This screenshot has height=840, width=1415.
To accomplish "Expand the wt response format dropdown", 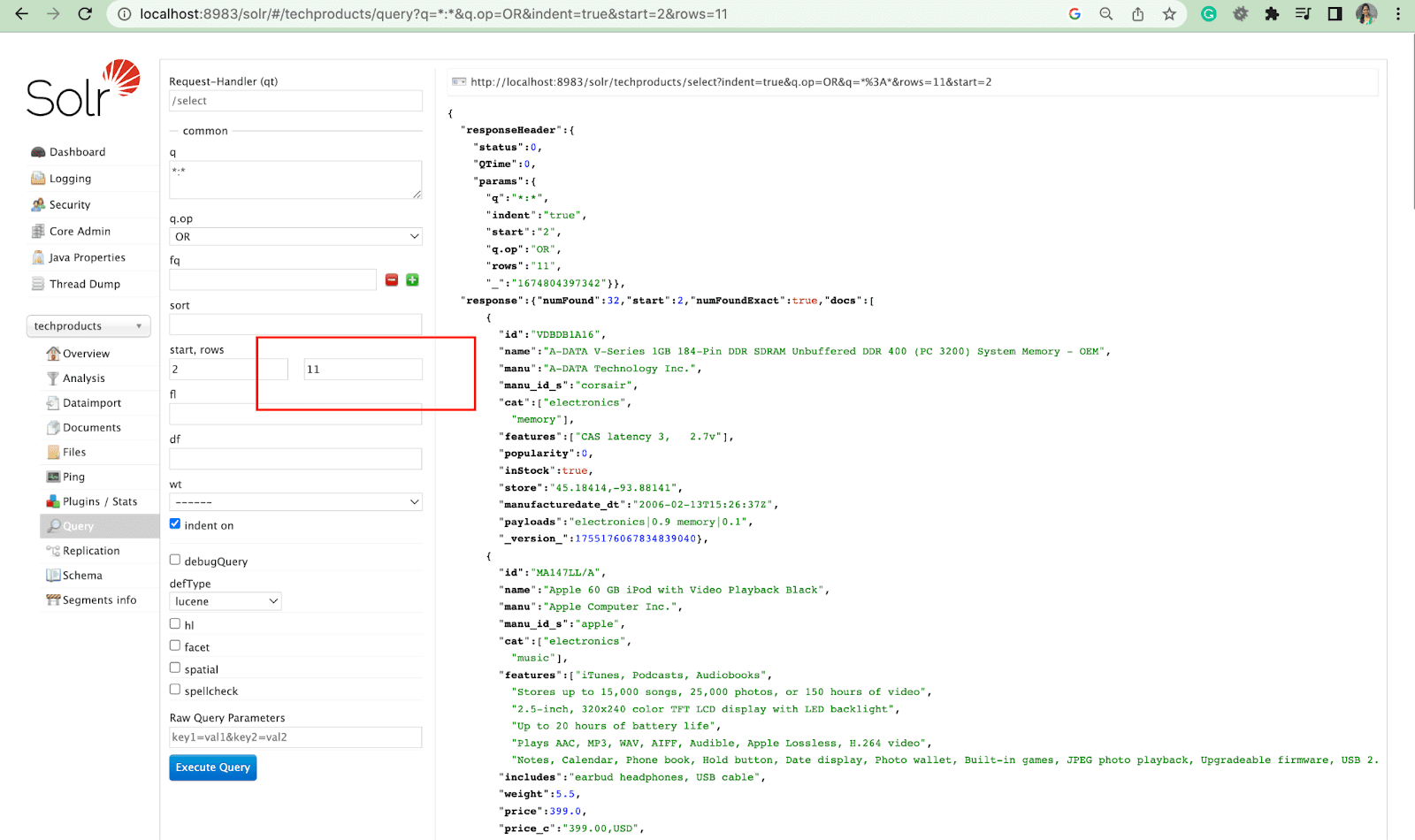I will (x=295, y=502).
